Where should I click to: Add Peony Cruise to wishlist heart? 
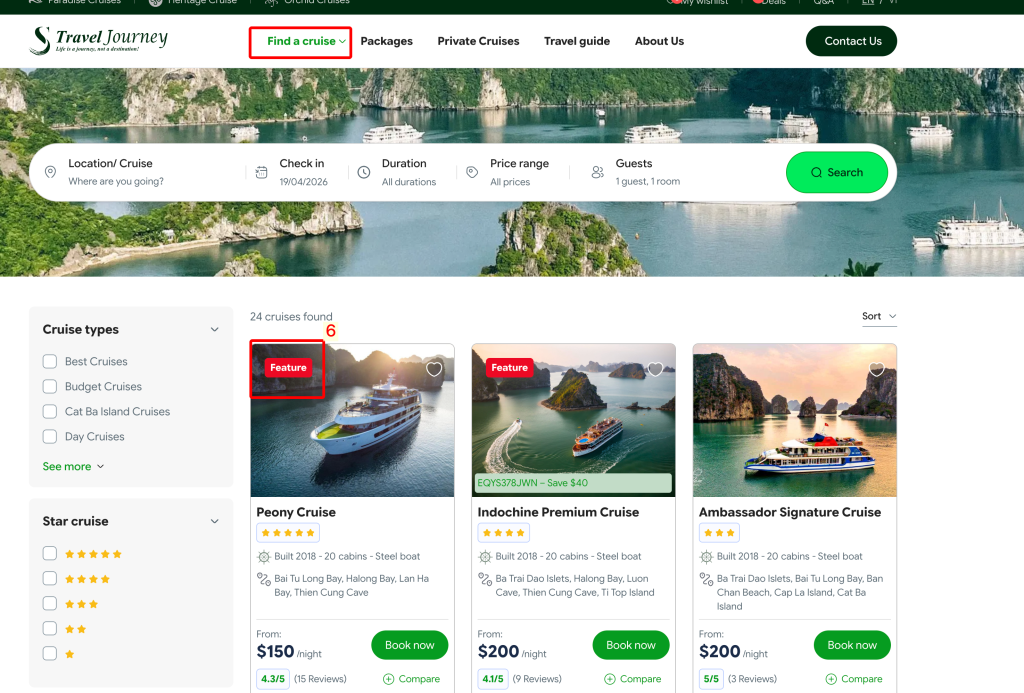434,369
